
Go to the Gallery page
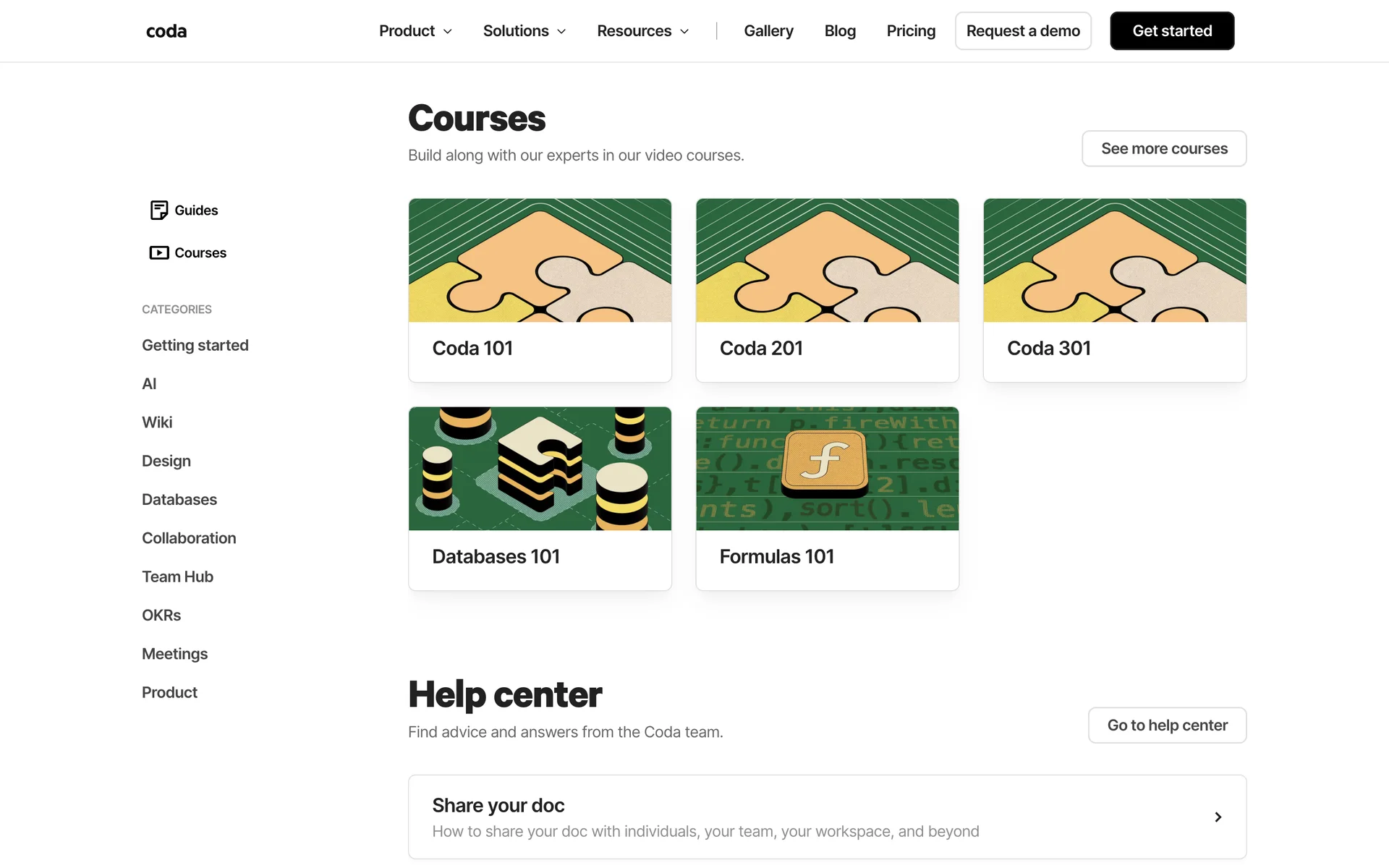(768, 31)
